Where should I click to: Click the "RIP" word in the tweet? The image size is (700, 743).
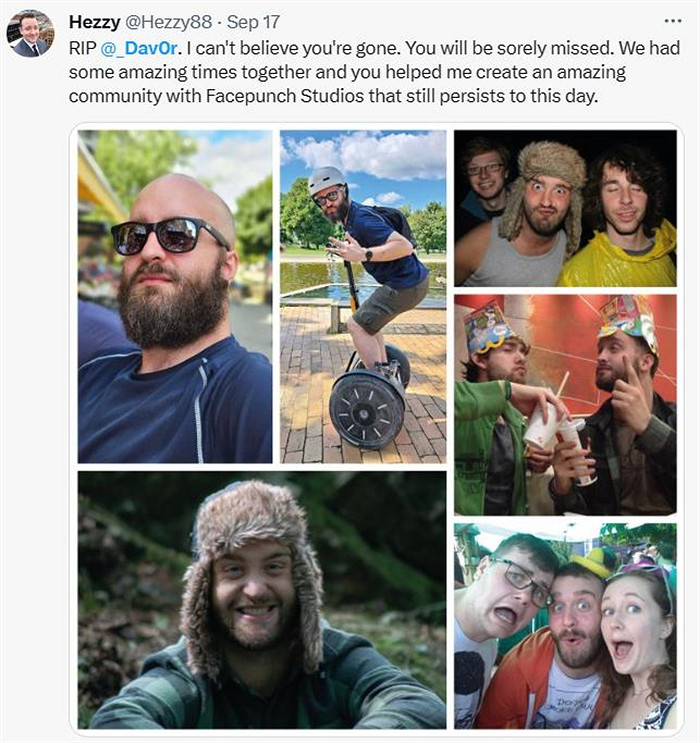82,47
